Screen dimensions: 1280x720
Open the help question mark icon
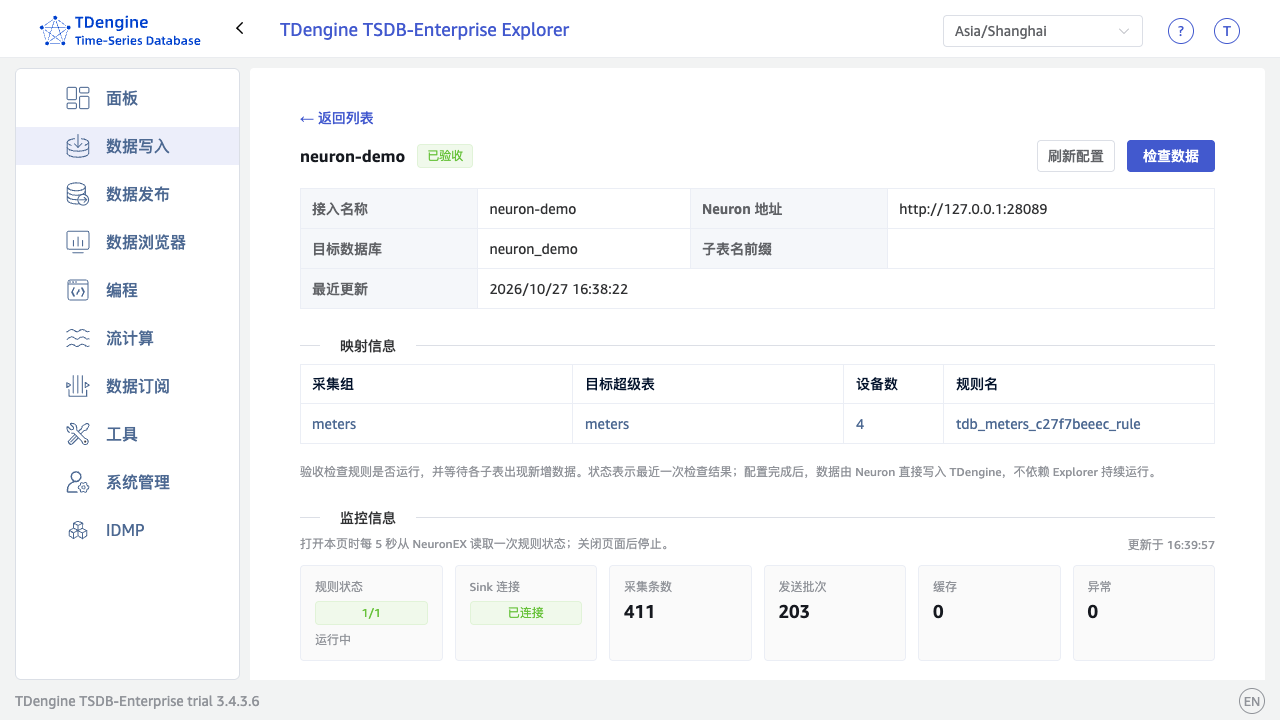click(1181, 31)
